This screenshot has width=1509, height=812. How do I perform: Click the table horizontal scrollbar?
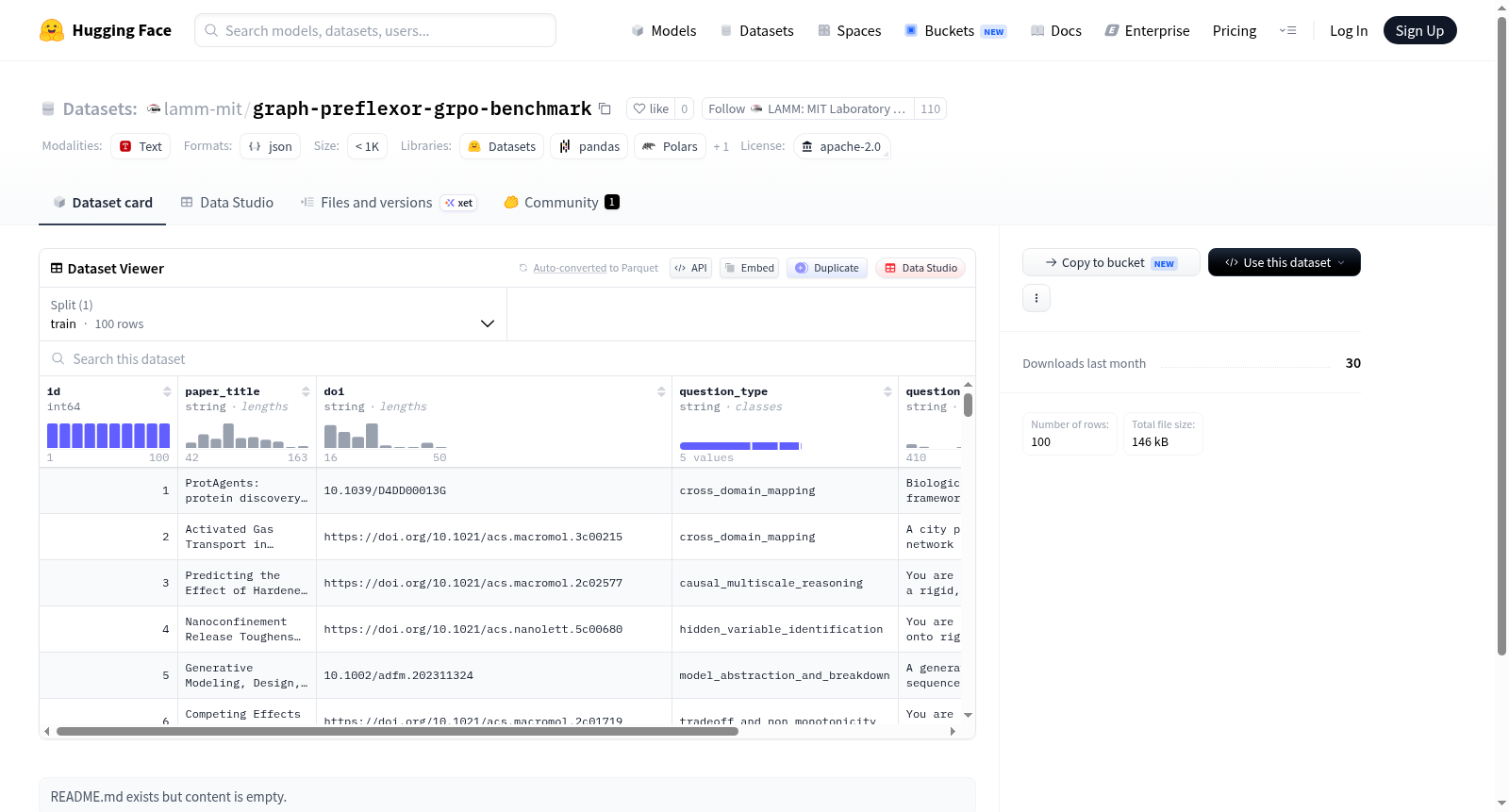pos(397,731)
